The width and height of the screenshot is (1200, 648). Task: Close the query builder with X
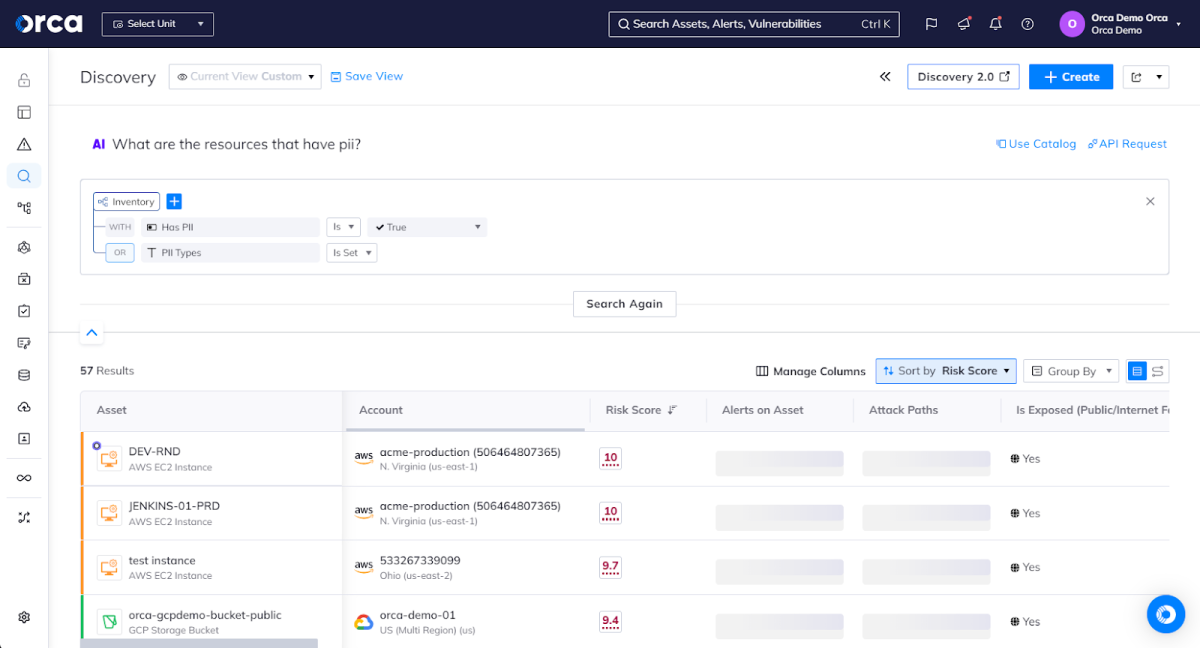[1150, 201]
